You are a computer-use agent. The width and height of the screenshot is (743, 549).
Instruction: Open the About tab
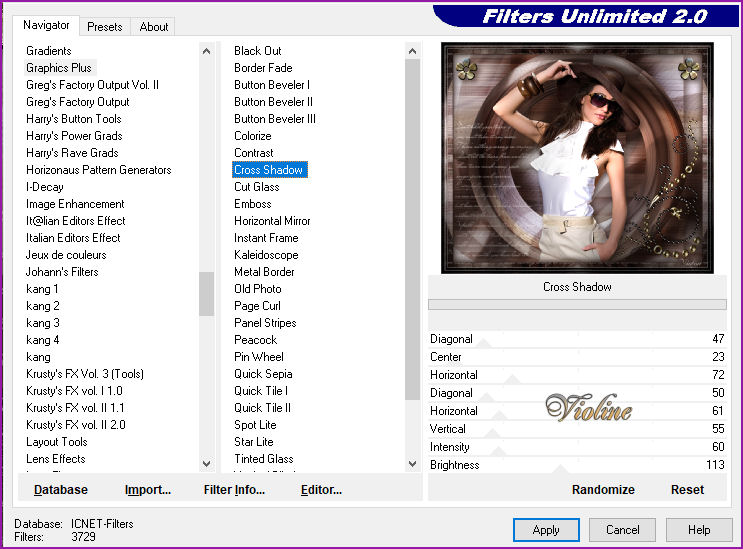153,27
